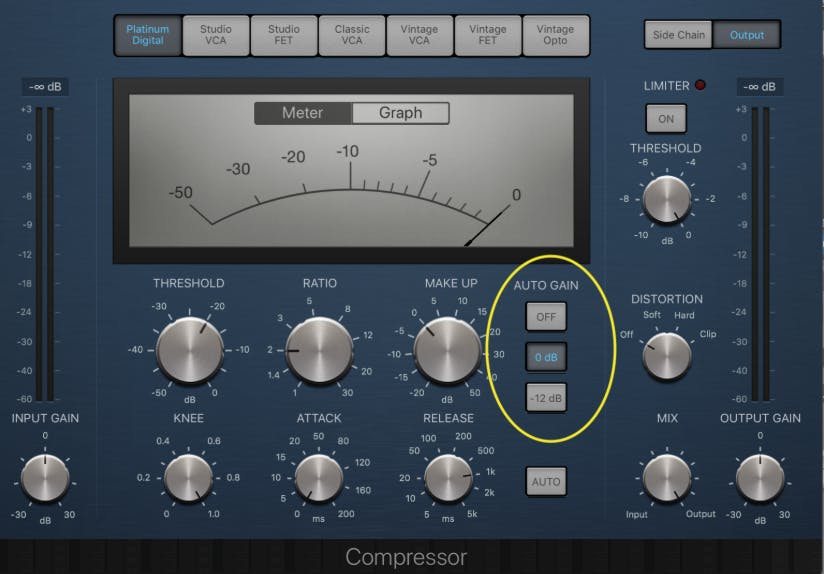Click the Input Gain knob
824x574 pixels.
pyautogui.click(x=45, y=478)
